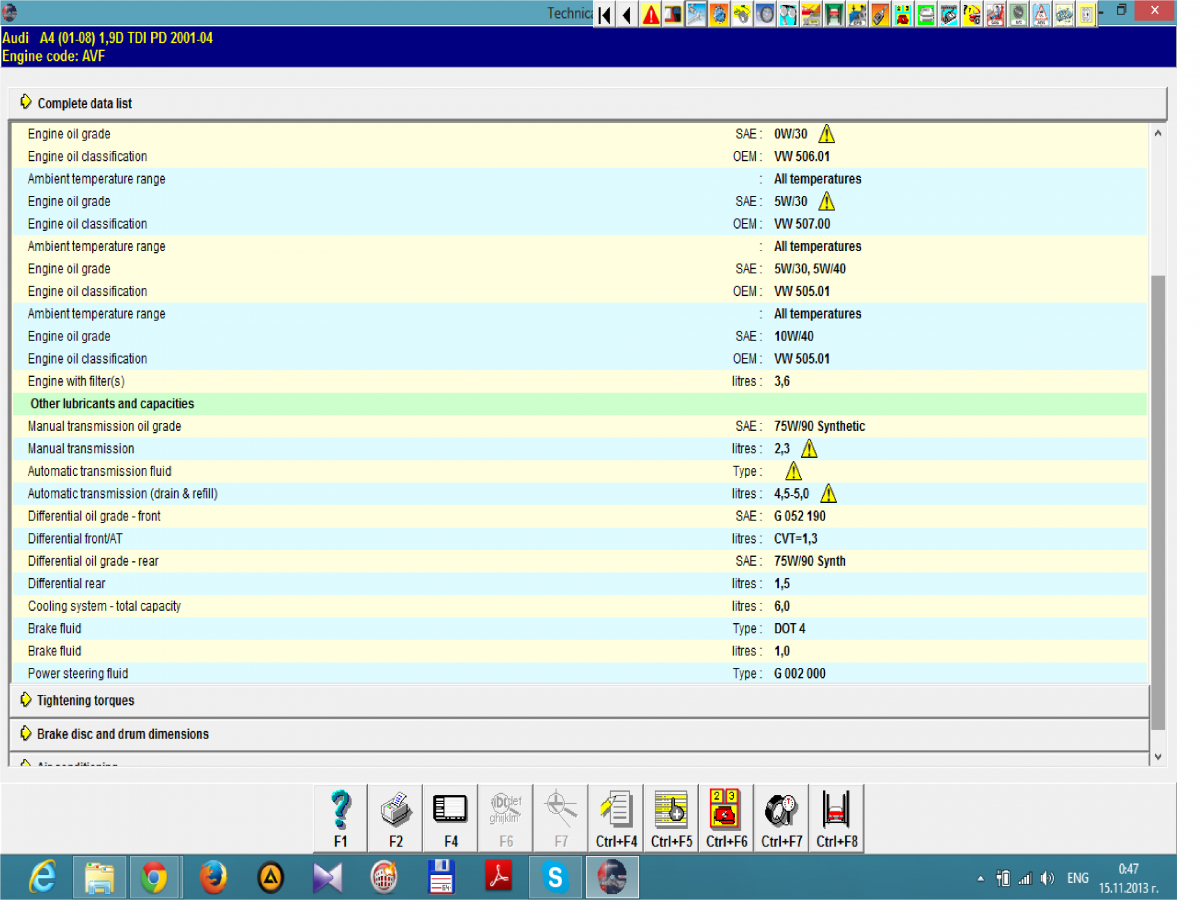Viewport: 1200px width, 900px height.
Task: Click the F4 screen display button
Action: click(x=451, y=818)
